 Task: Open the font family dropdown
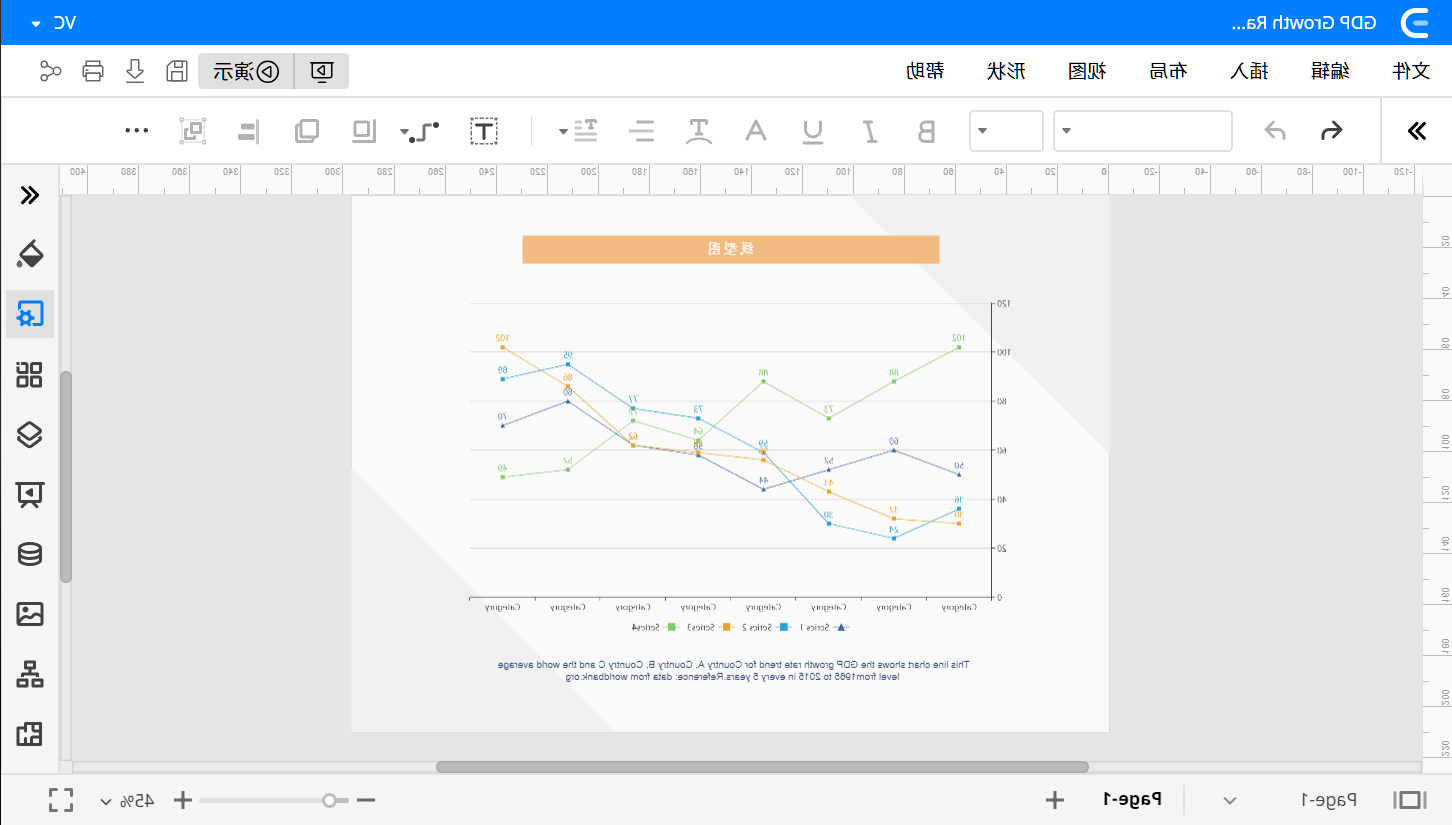click(1143, 131)
